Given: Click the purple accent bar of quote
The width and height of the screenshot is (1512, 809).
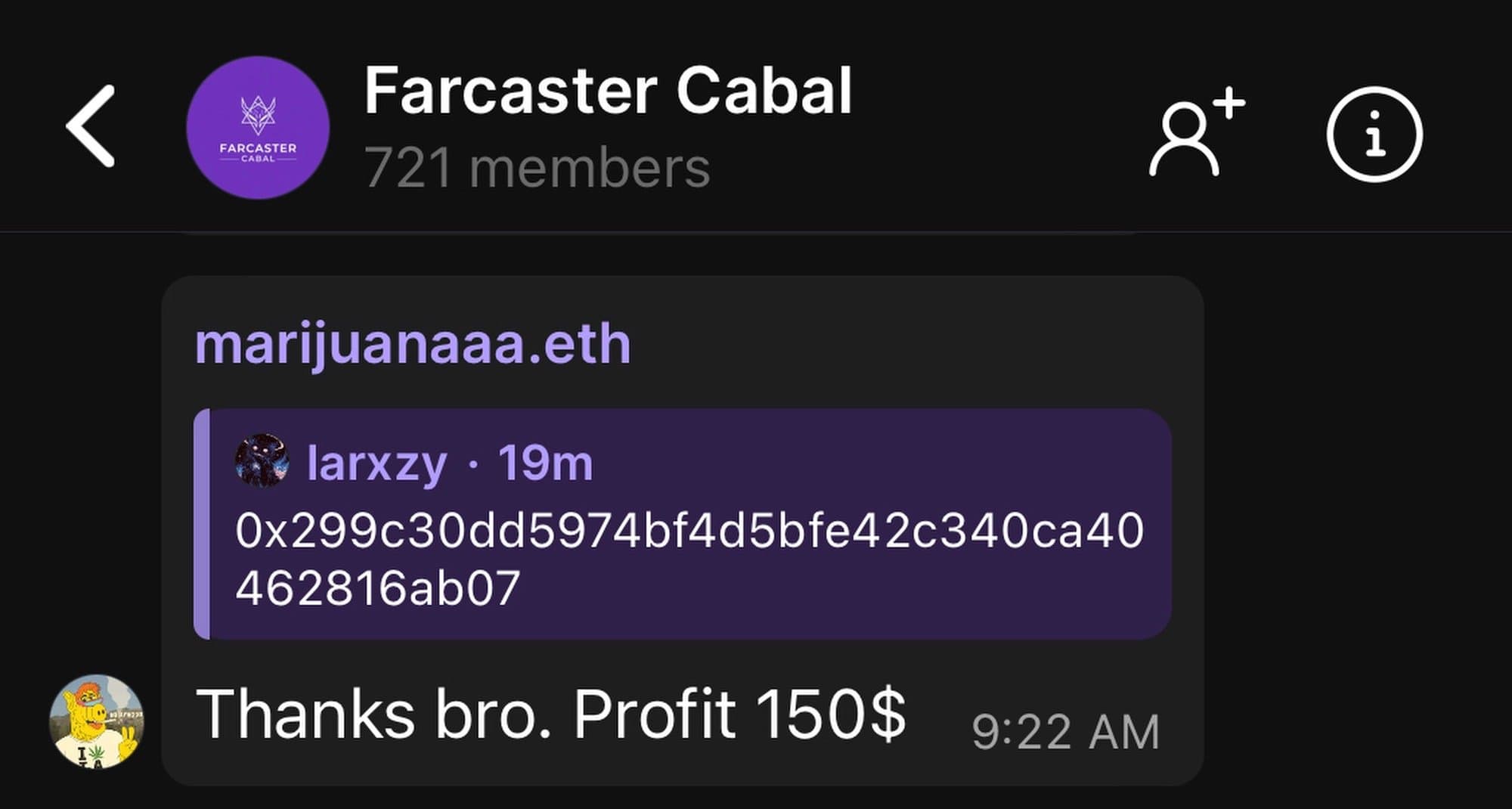Looking at the screenshot, I should pyautogui.click(x=202, y=524).
